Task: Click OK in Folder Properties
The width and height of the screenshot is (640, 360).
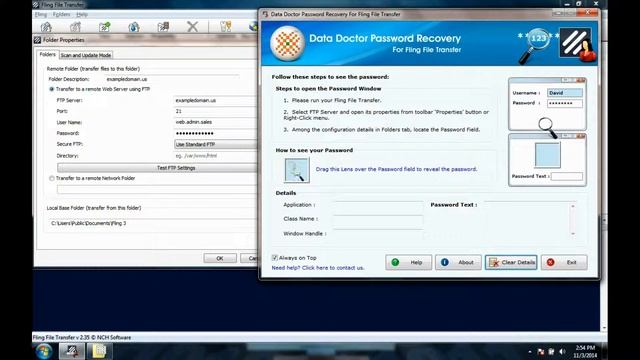Action: point(220,258)
